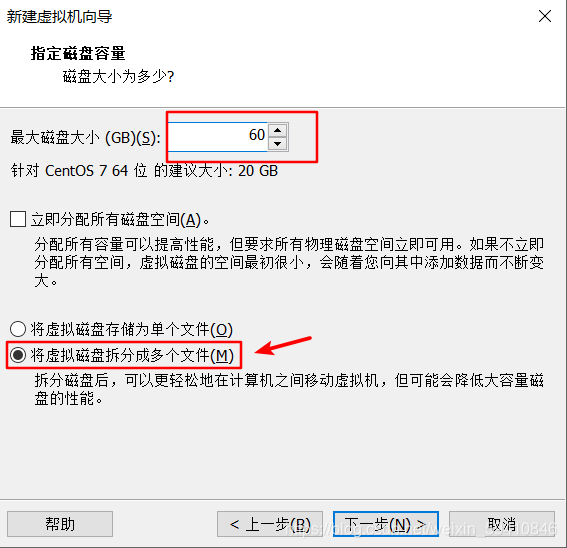
Task: Click the 新建虚拟机向导 title bar text
Action: coord(59,17)
